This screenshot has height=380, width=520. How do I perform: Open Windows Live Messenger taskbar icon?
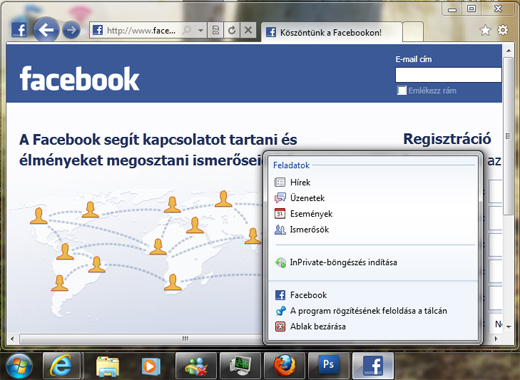click(196, 366)
